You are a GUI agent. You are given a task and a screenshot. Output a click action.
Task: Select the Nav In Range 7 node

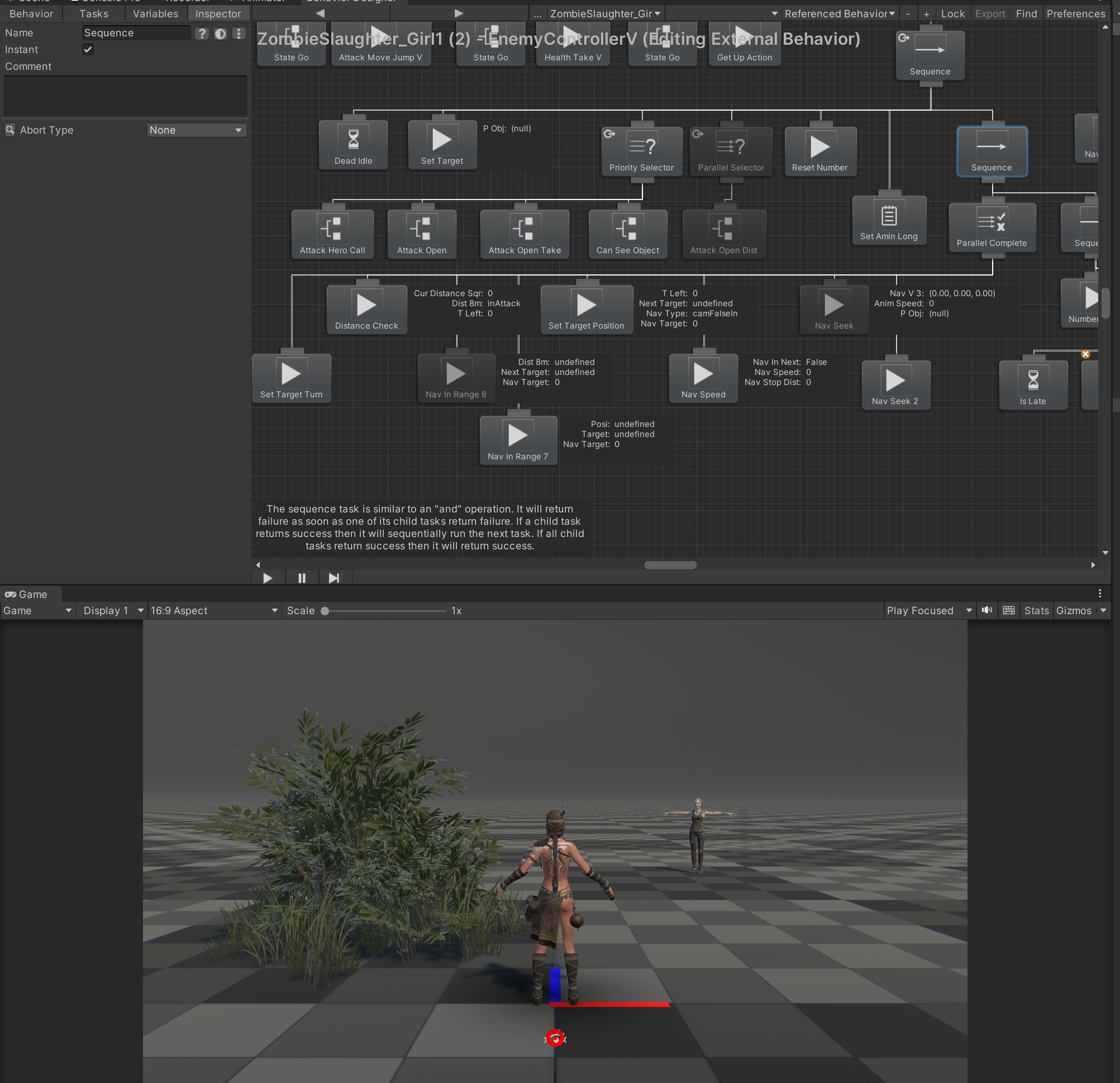518,440
